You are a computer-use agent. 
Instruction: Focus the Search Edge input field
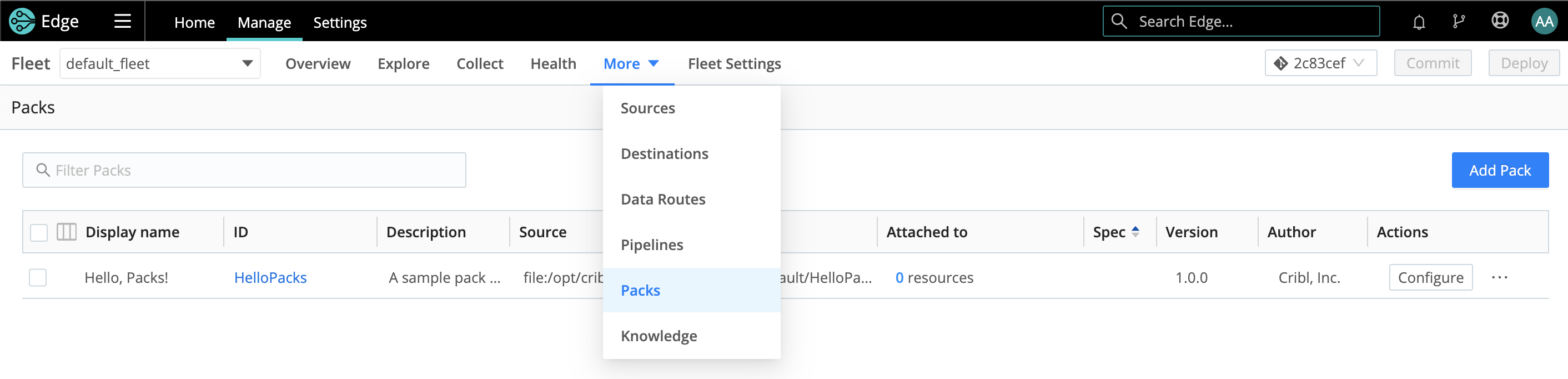tap(1241, 21)
